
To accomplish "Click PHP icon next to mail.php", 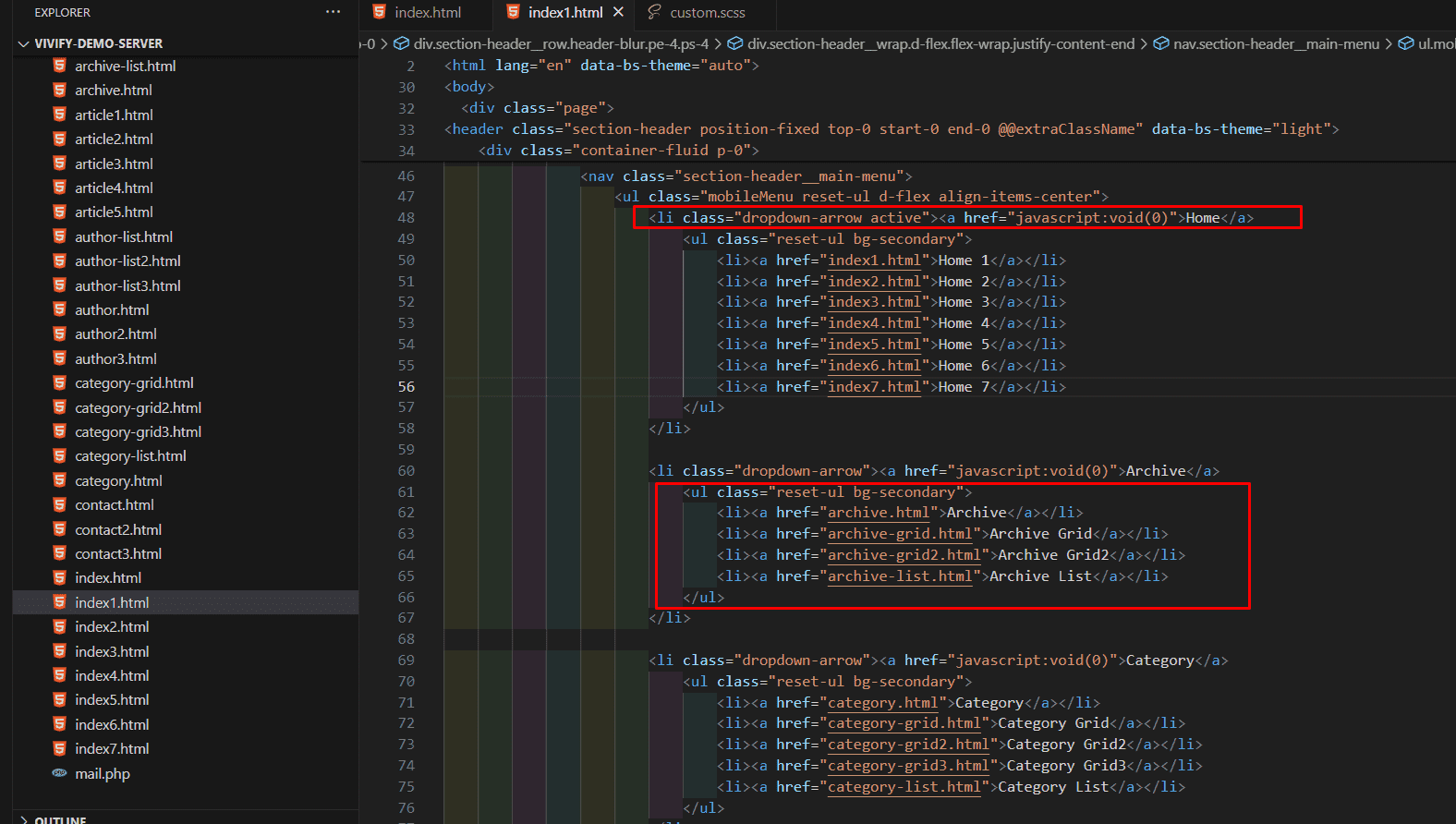I will point(59,773).
